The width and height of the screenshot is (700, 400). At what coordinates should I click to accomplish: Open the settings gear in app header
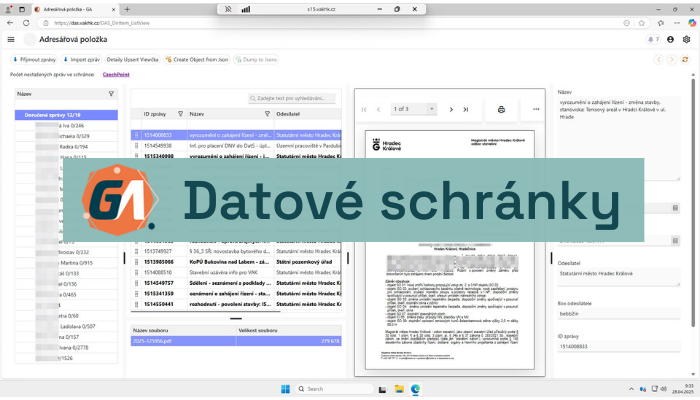click(687, 40)
